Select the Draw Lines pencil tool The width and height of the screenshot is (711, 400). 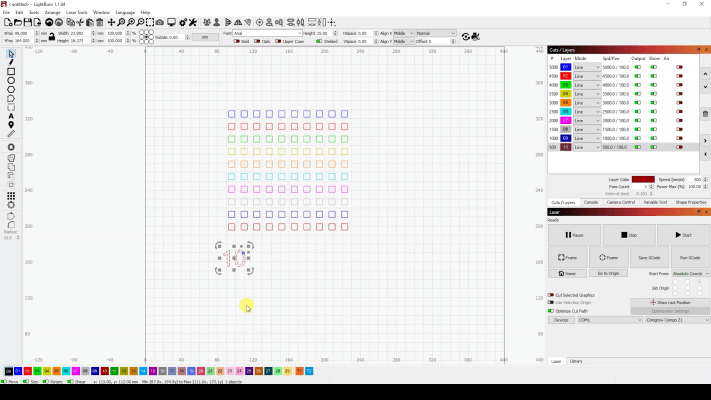[x=11, y=62]
